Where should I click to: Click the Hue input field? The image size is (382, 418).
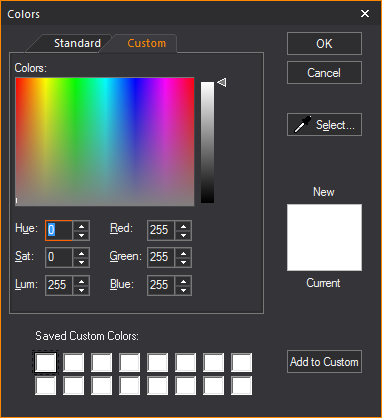59,230
